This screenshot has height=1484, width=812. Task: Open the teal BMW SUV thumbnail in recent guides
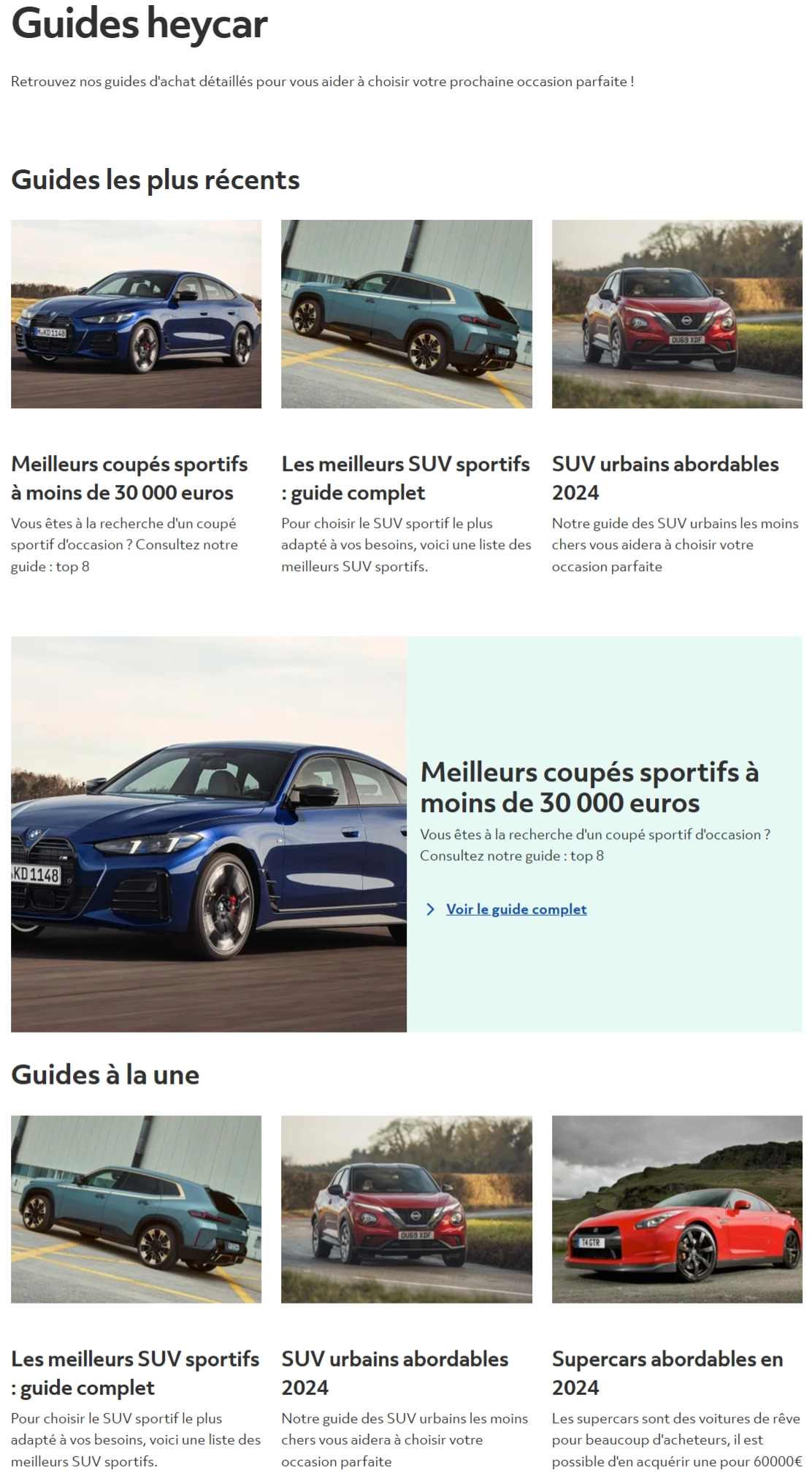407,314
